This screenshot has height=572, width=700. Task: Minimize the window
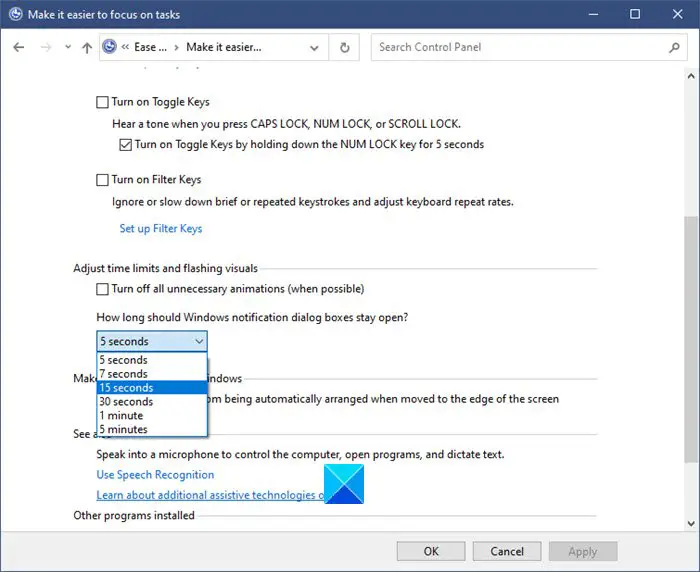pyautogui.click(x=593, y=14)
